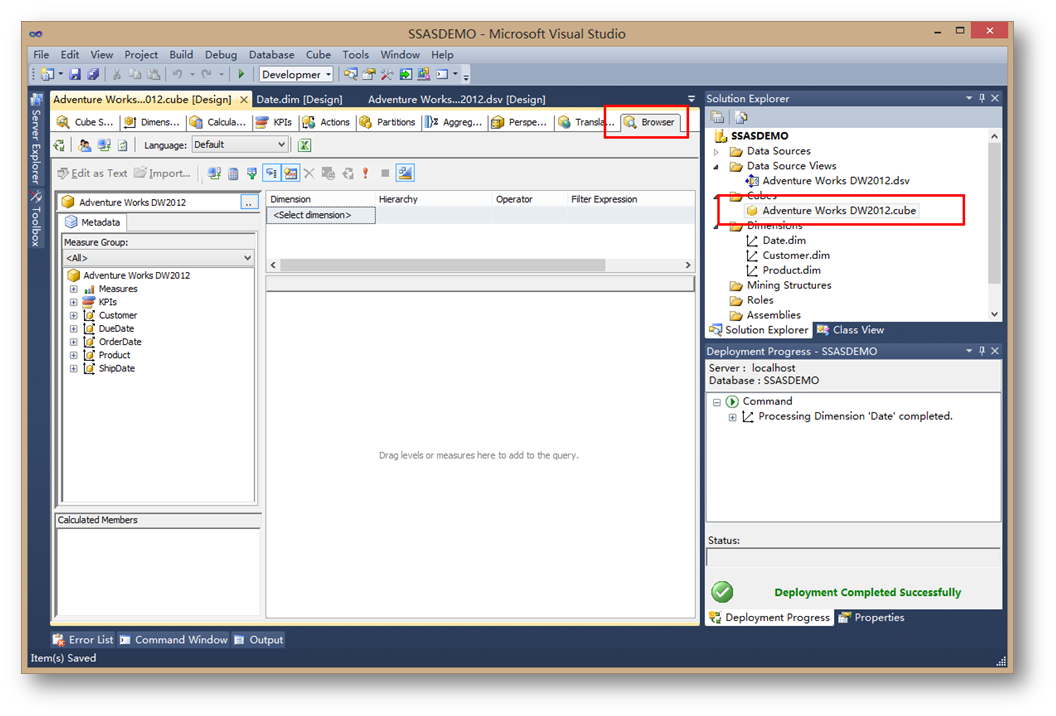The image size is (1056, 716).
Task: Click the Paste icon in main toolbar
Action: pos(154,74)
